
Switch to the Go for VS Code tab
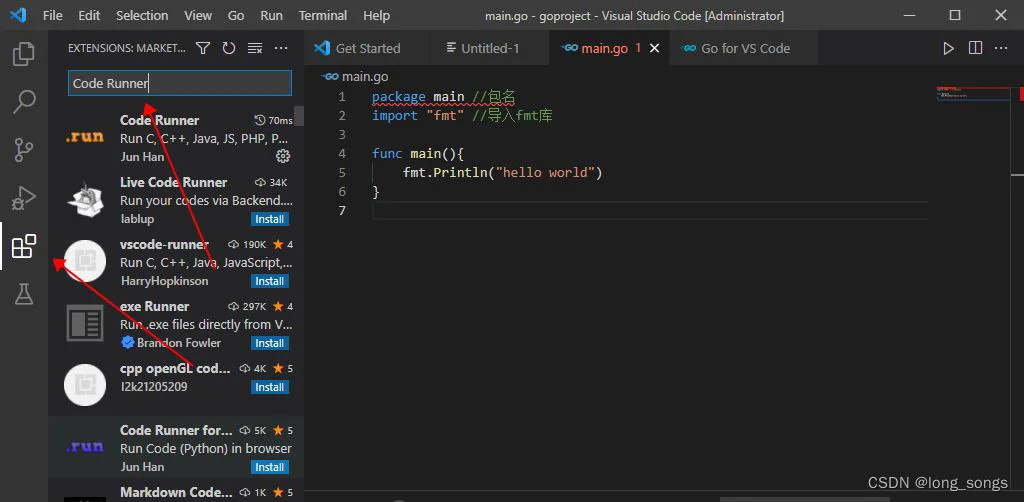coord(744,48)
